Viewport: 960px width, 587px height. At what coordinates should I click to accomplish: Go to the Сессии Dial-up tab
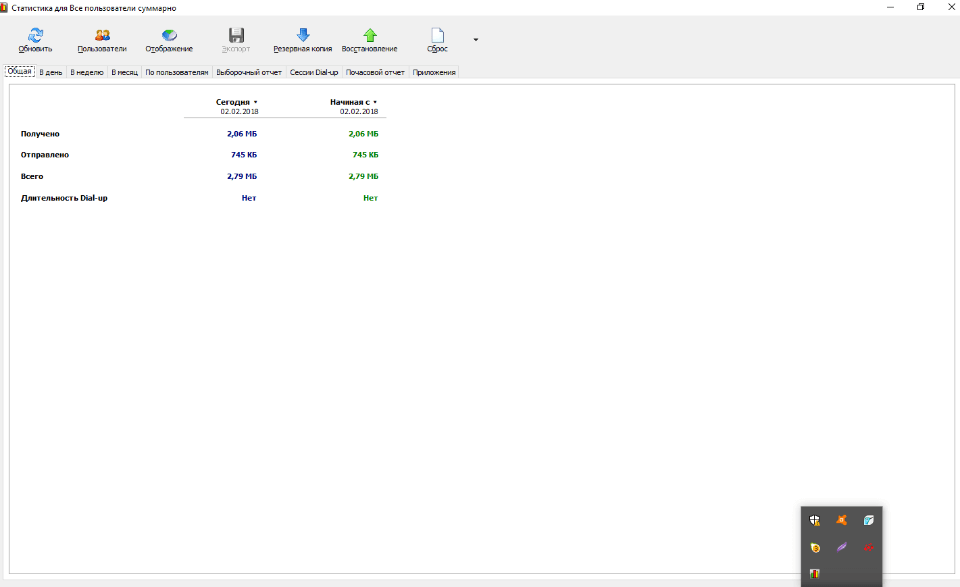tap(314, 72)
